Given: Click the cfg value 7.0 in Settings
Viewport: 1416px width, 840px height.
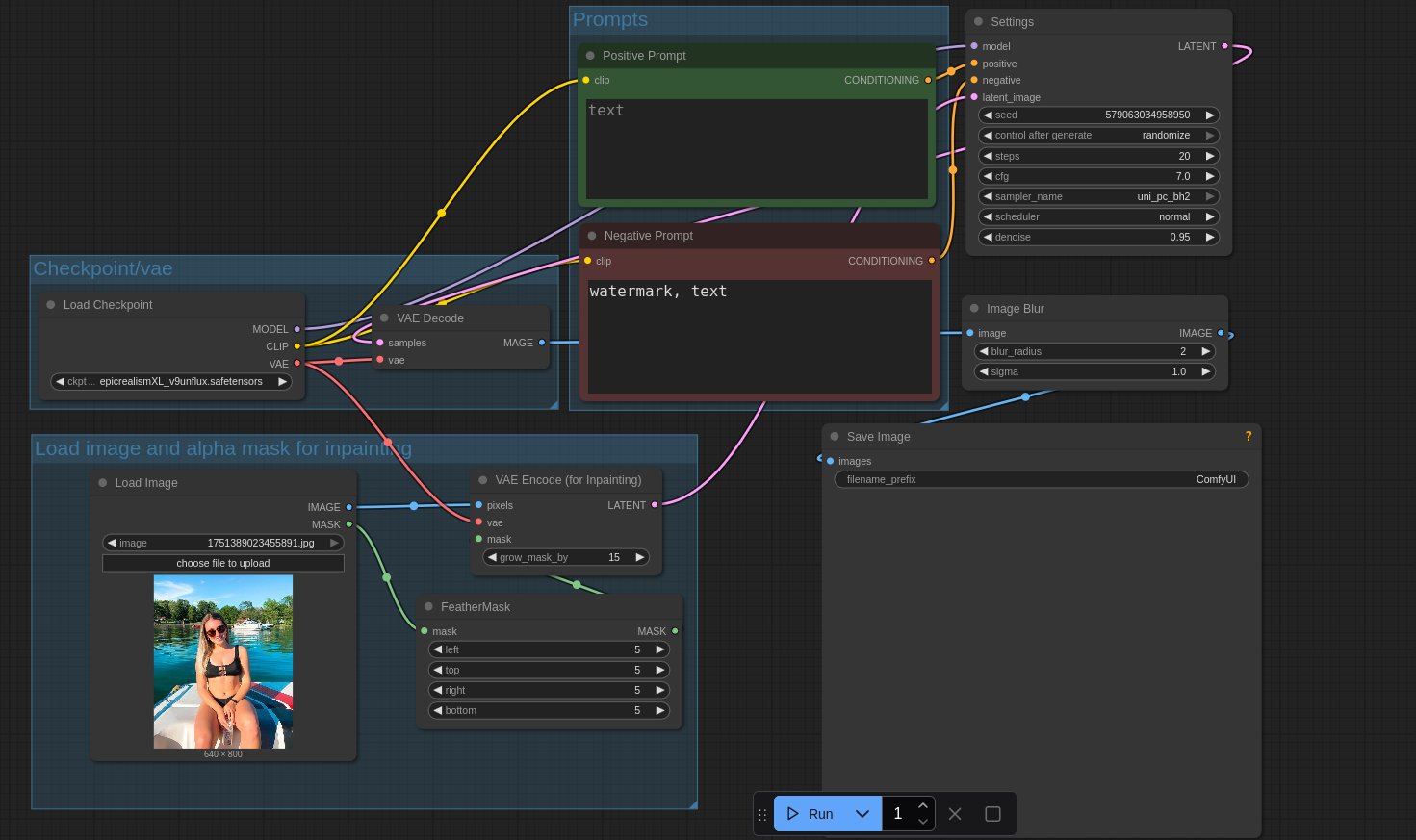Looking at the screenshot, I should tap(1183, 176).
